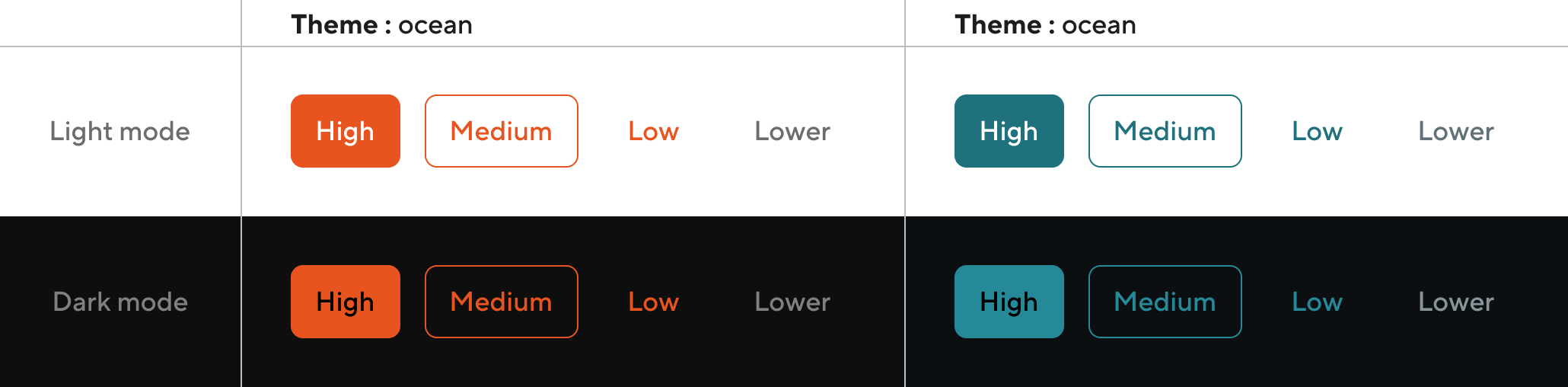The width and height of the screenshot is (1568, 387).
Task: Click the teal filled High button in dark mode
Action: pyautogui.click(x=1009, y=302)
